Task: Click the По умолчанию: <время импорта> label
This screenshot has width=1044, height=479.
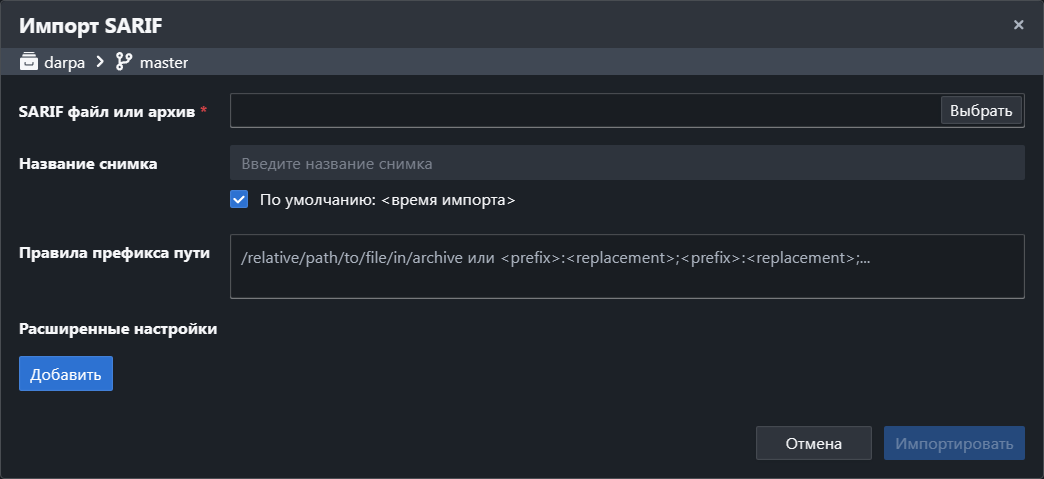Action: click(x=388, y=200)
